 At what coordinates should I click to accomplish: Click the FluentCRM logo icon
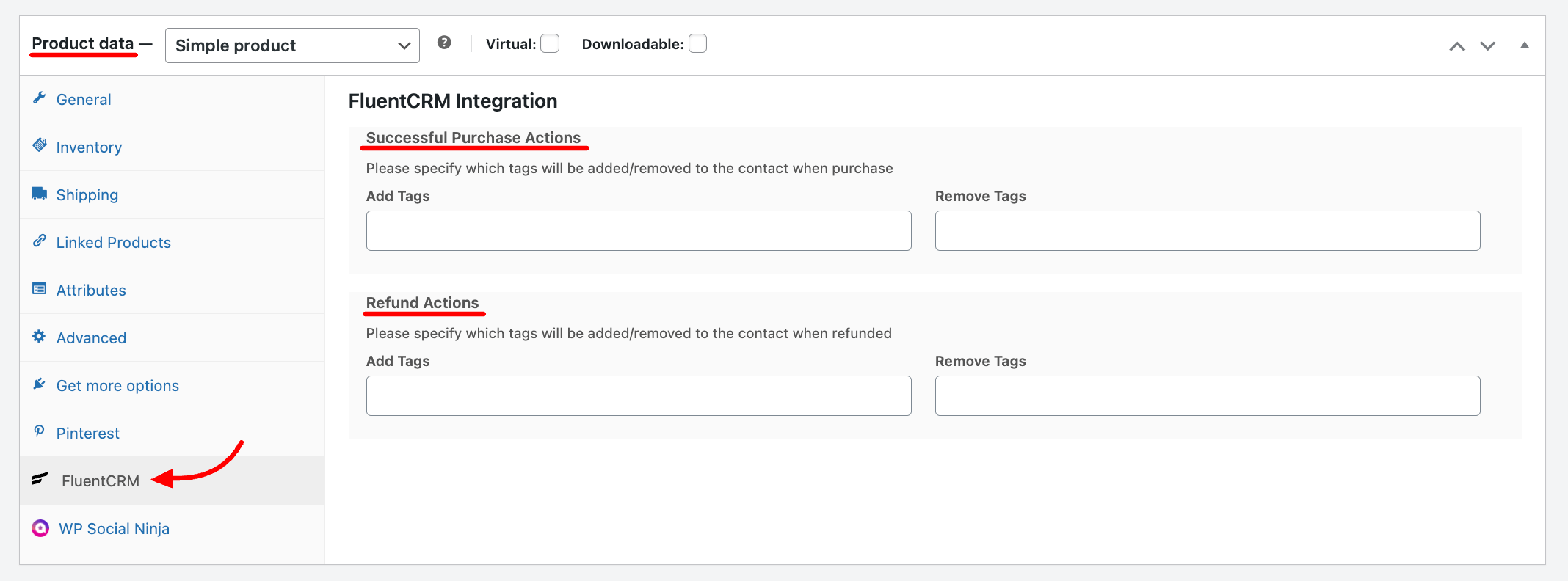[x=40, y=479]
